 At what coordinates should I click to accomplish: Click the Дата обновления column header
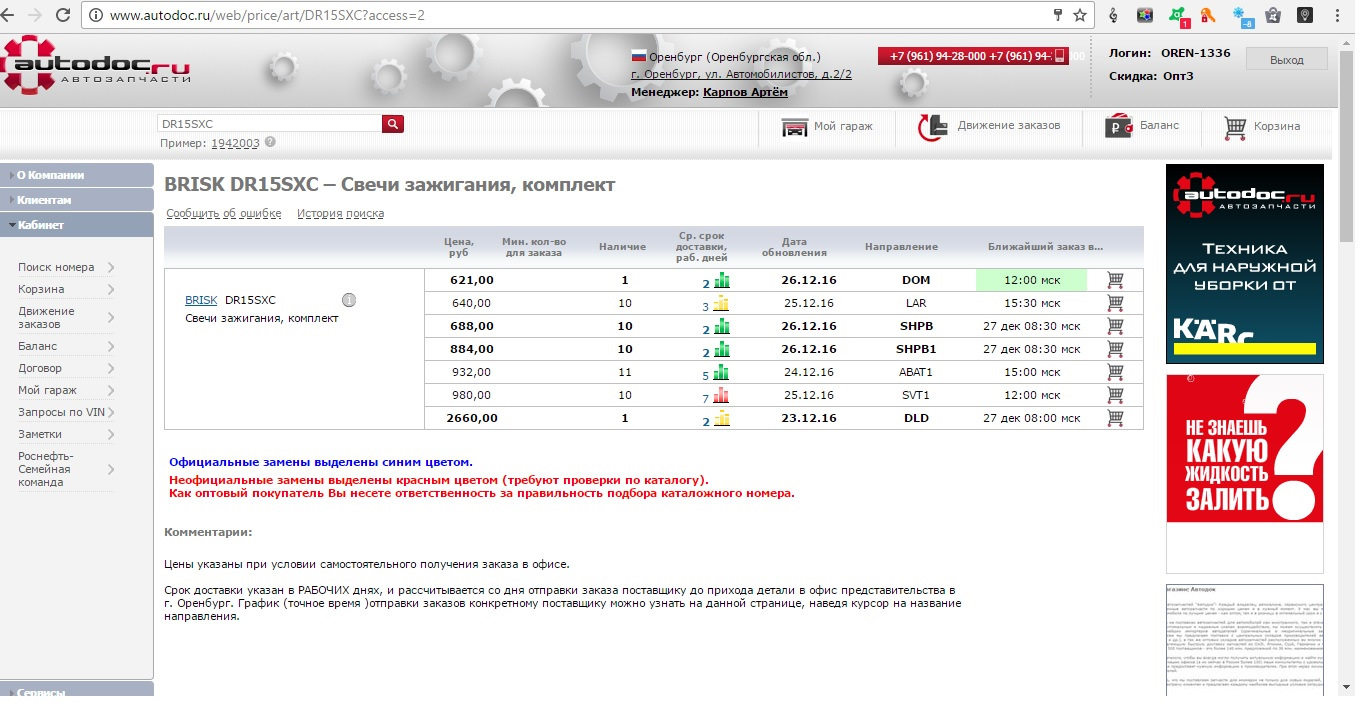pyautogui.click(x=795, y=247)
